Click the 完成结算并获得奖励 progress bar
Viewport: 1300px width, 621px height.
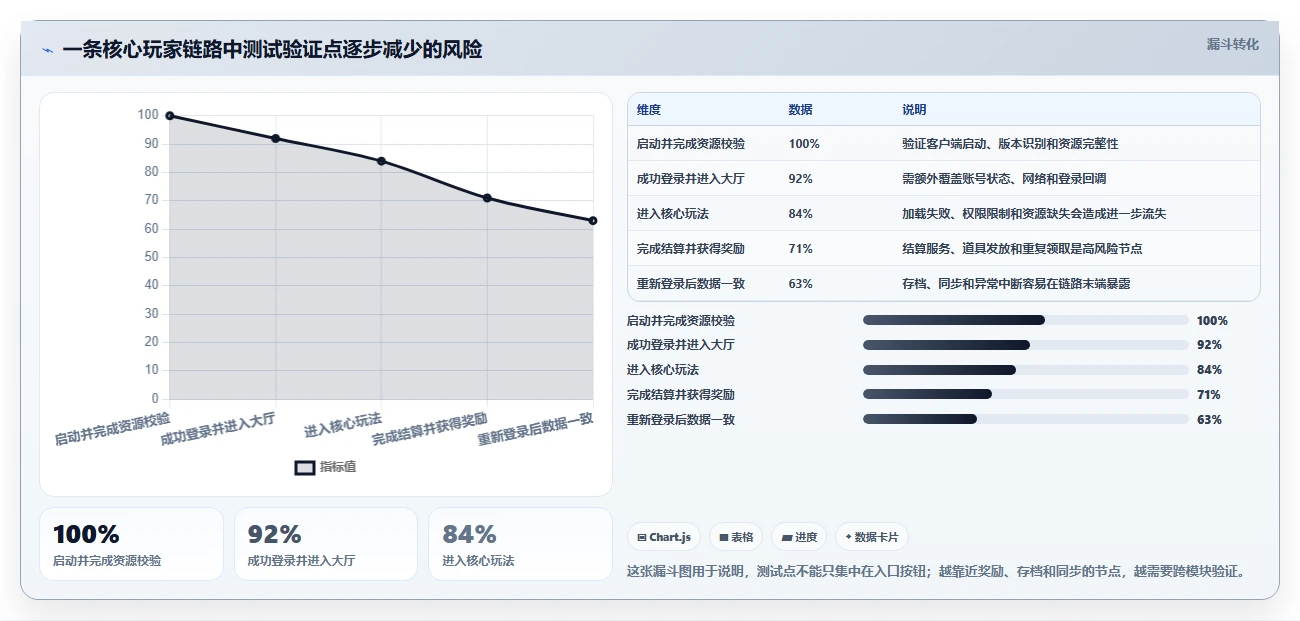pos(1025,395)
